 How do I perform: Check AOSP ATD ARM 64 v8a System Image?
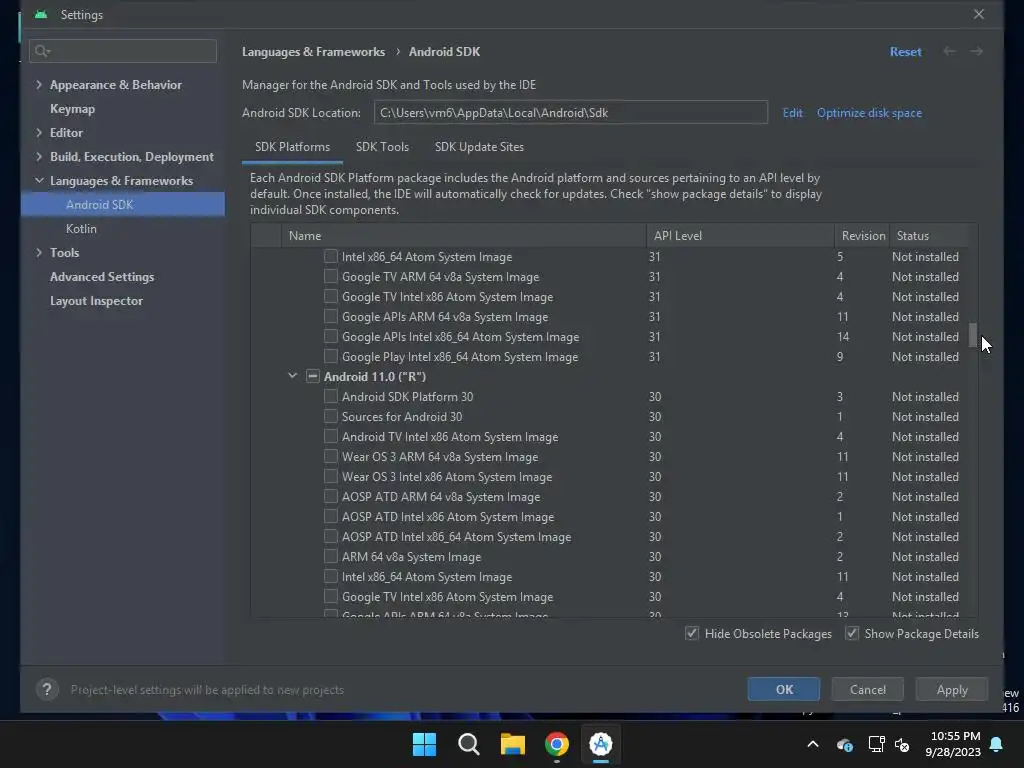(x=330, y=496)
